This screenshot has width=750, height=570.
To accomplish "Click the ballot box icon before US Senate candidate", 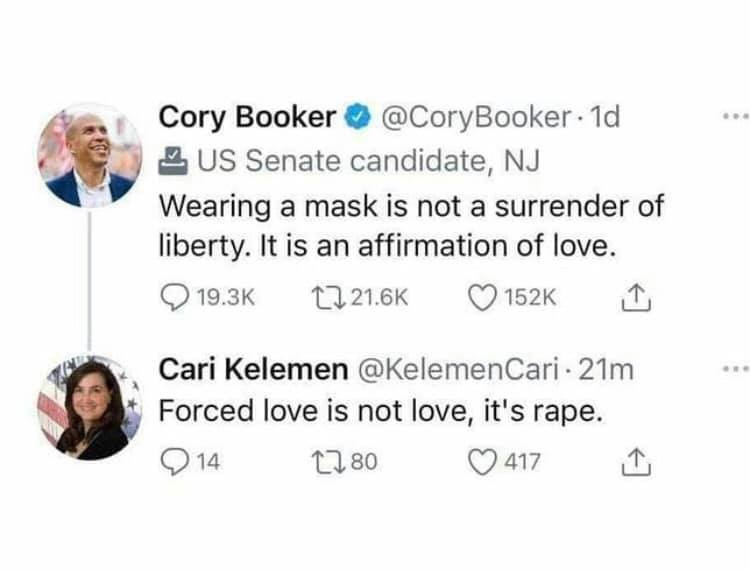I will point(173,157).
